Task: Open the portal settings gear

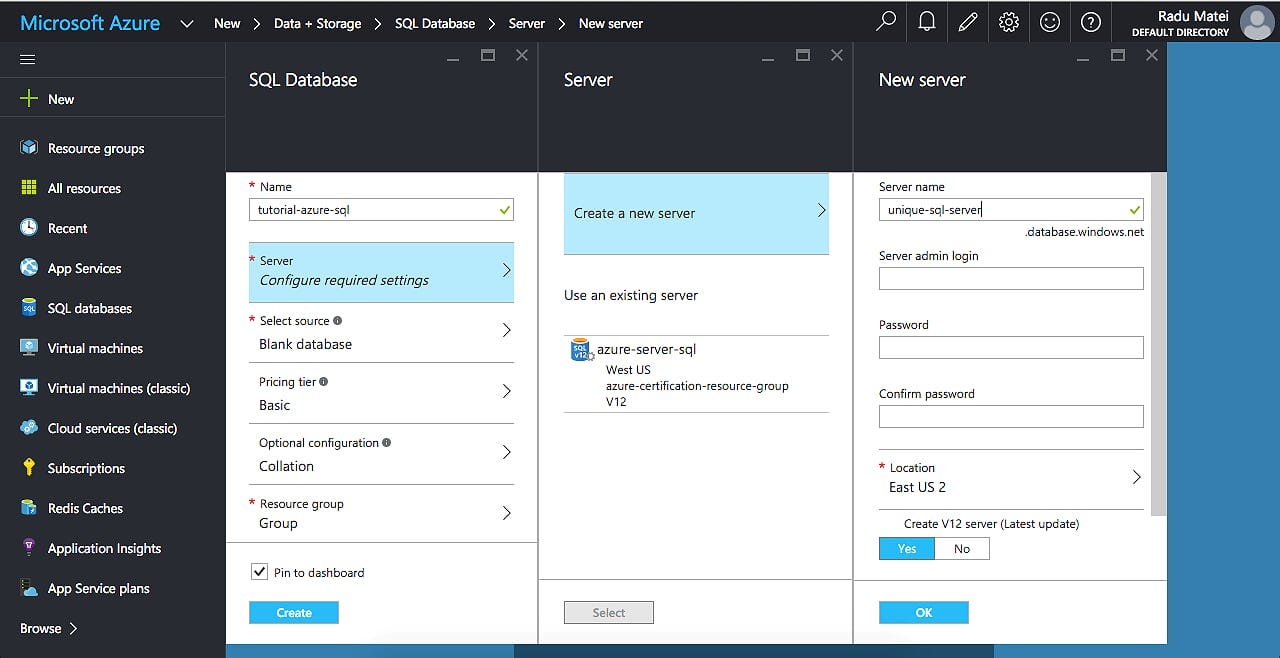Action: [x=1008, y=21]
